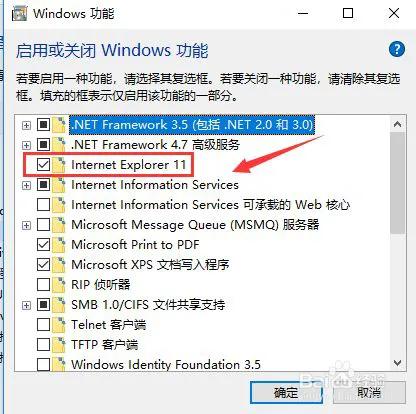Click the RIP 侦听器 folder icon
Viewport: 416px width, 414px height.
59,285
